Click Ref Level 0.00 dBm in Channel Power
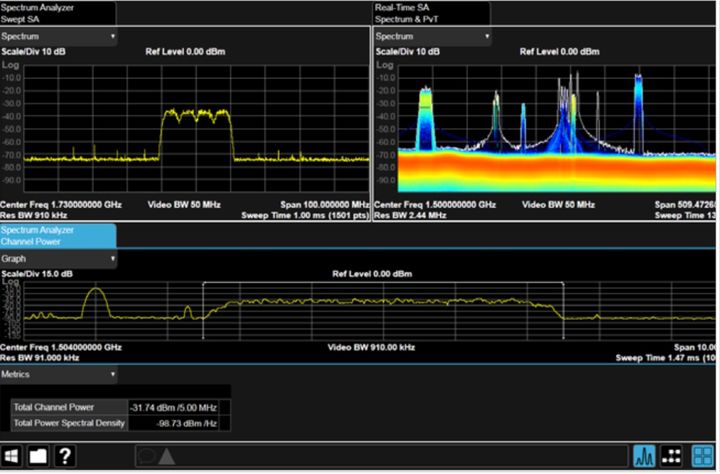Screen dimensions: 720x474 click(372, 274)
